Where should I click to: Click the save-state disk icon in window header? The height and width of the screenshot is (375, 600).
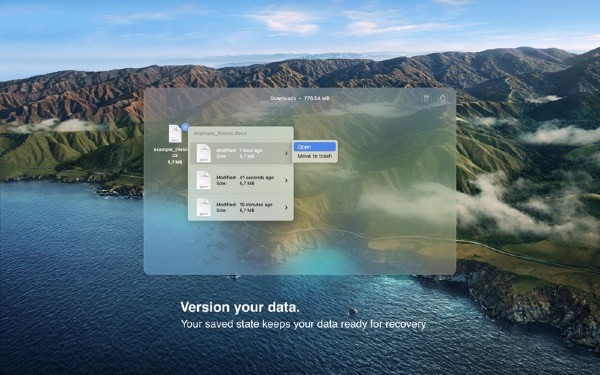coord(426,98)
